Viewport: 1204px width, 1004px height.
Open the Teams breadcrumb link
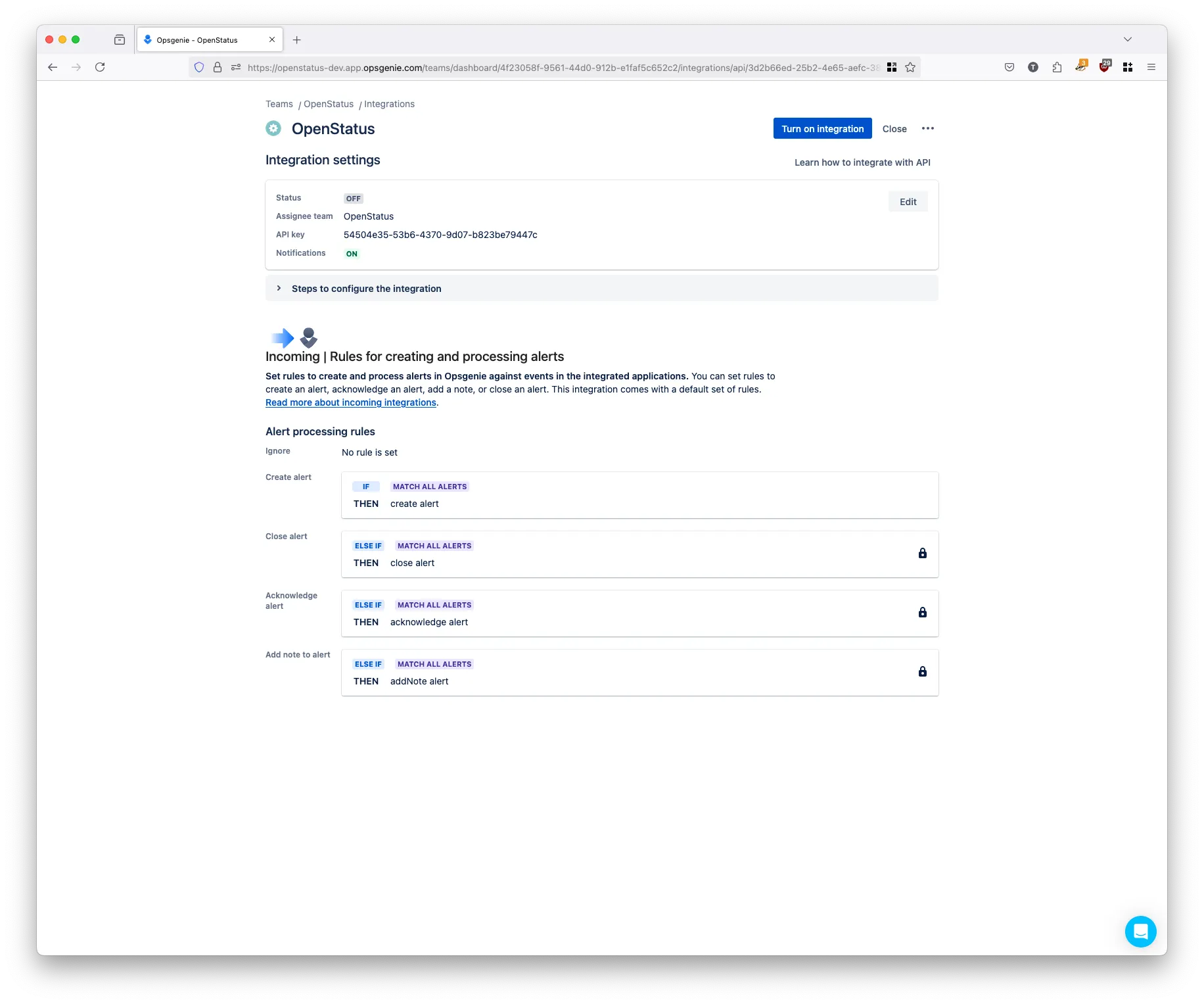point(279,104)
